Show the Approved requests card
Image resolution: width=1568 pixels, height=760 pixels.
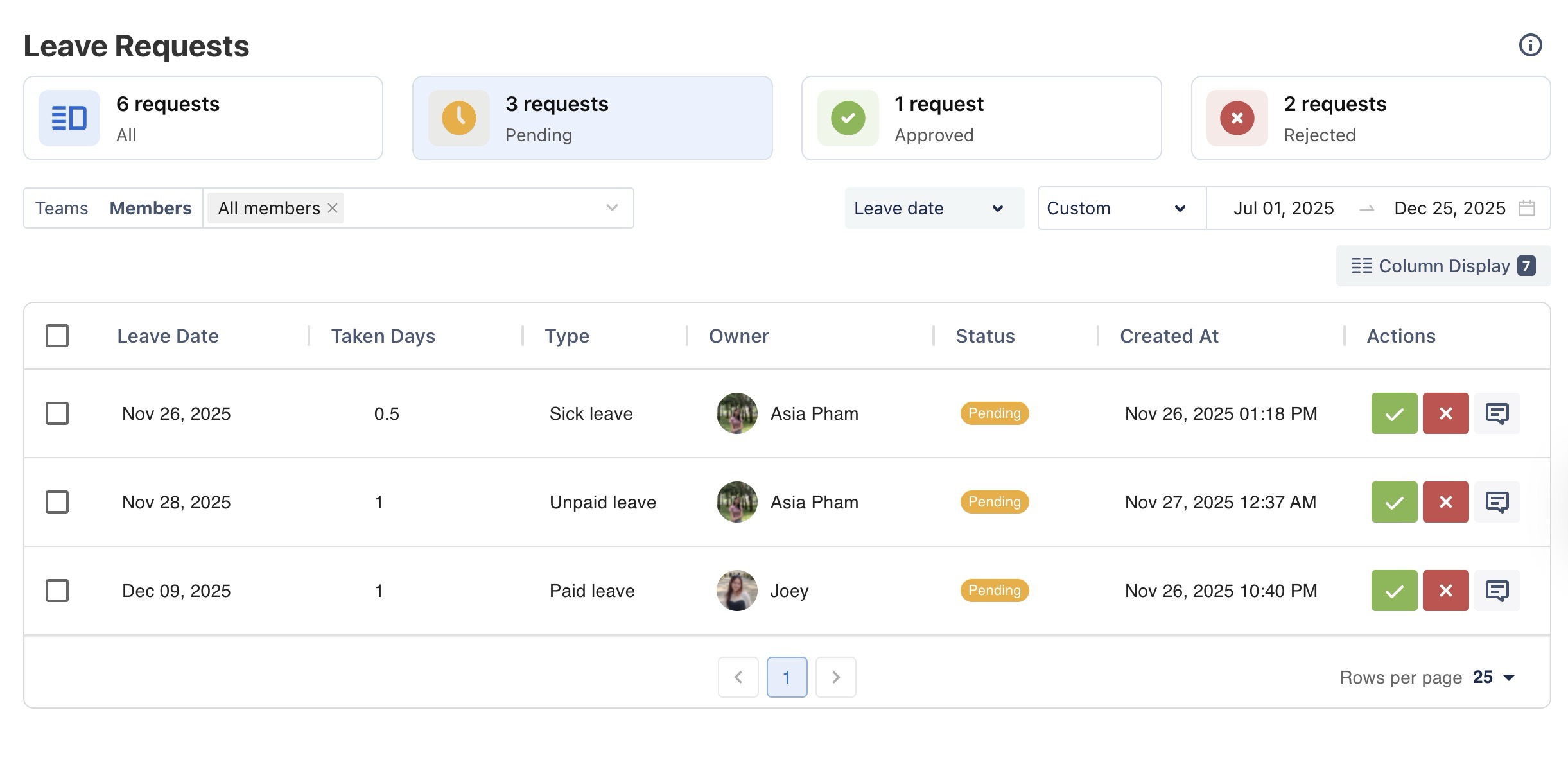(980, 118)
